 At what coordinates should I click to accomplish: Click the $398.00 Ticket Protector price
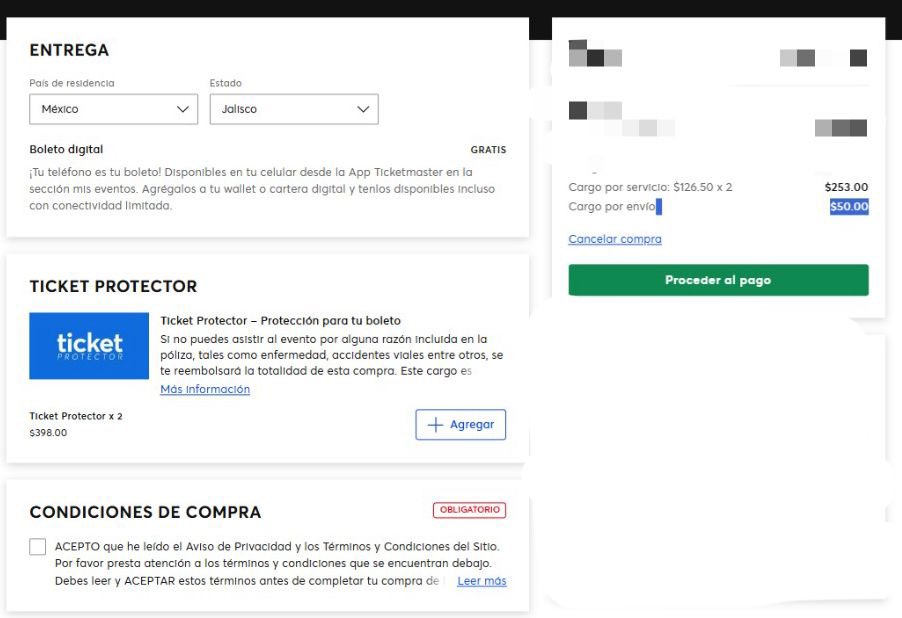coord(48,433)
